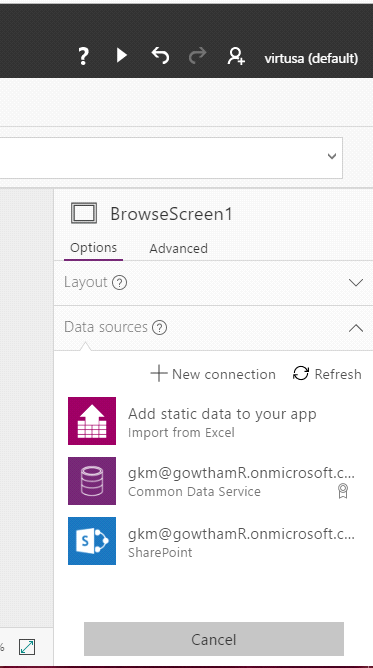Switch to the Advanced tab
This screenshot has width=373, height=668.
click(x=178, y=248)
